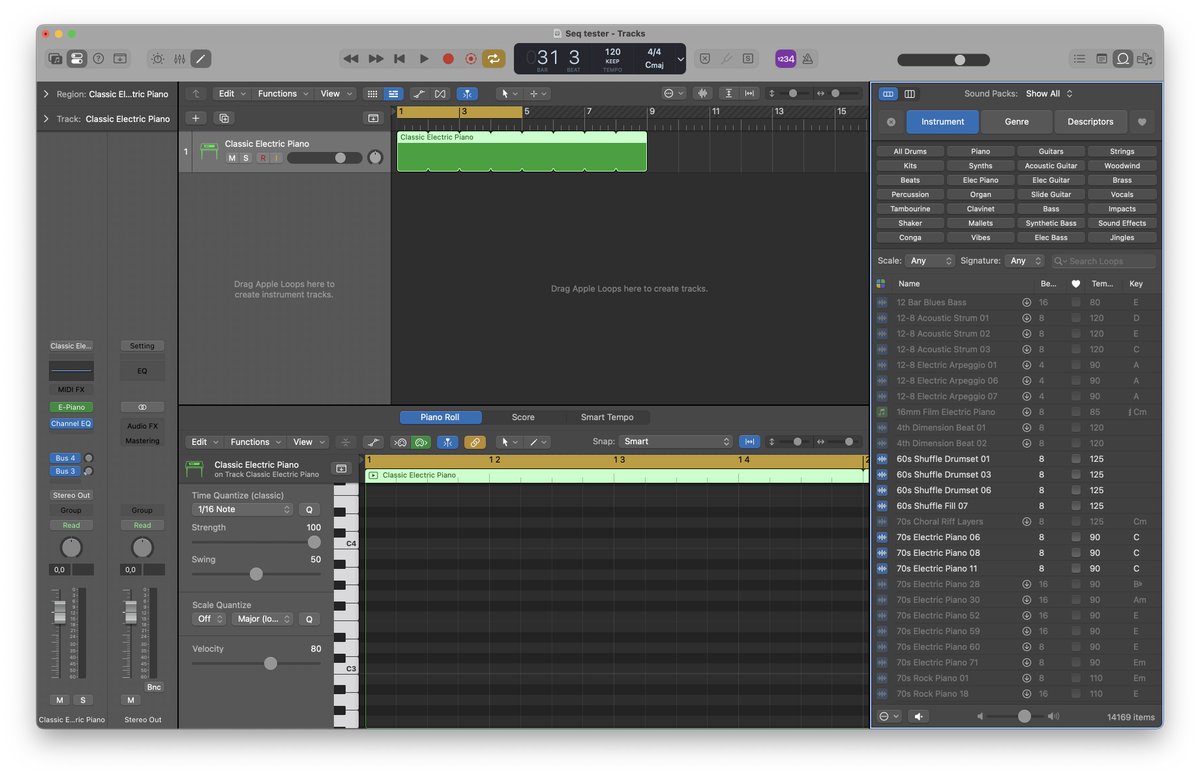Filter loops by Synths
The width and height of the screenshot is (1200, 777).
(981, 166)
